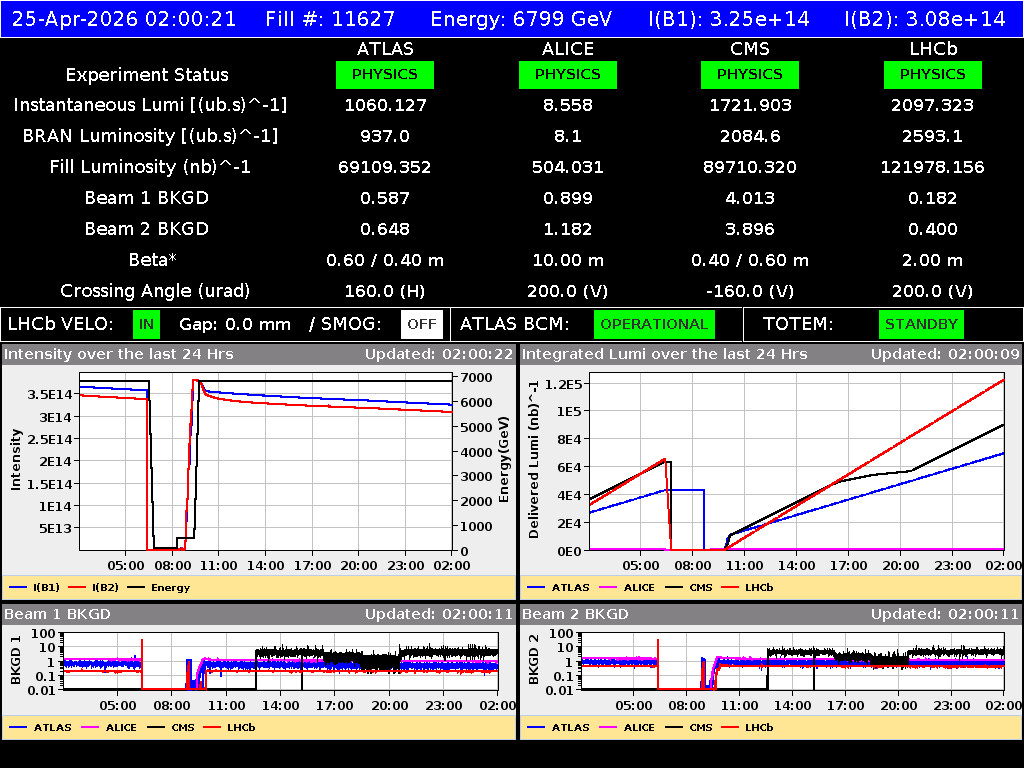Click LHCb instantaneous lumi 2097.323
The width and height of the screenshot is (1024, 768).
pos(933,105)
